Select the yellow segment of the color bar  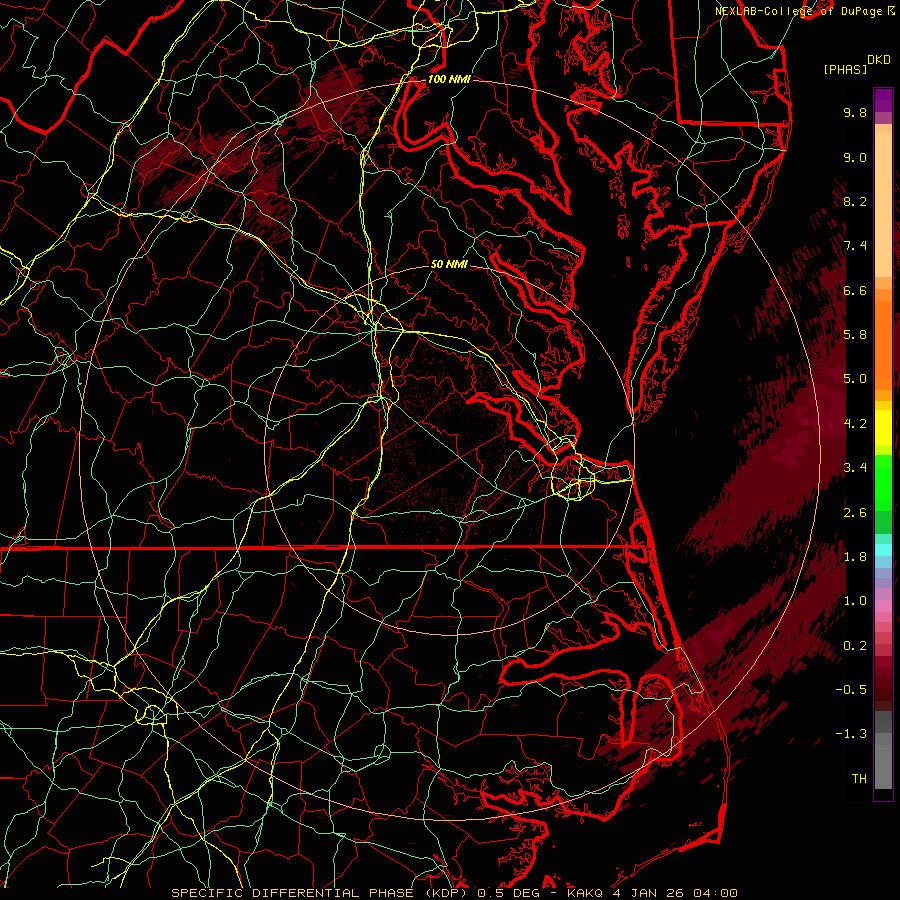(883, 428)
